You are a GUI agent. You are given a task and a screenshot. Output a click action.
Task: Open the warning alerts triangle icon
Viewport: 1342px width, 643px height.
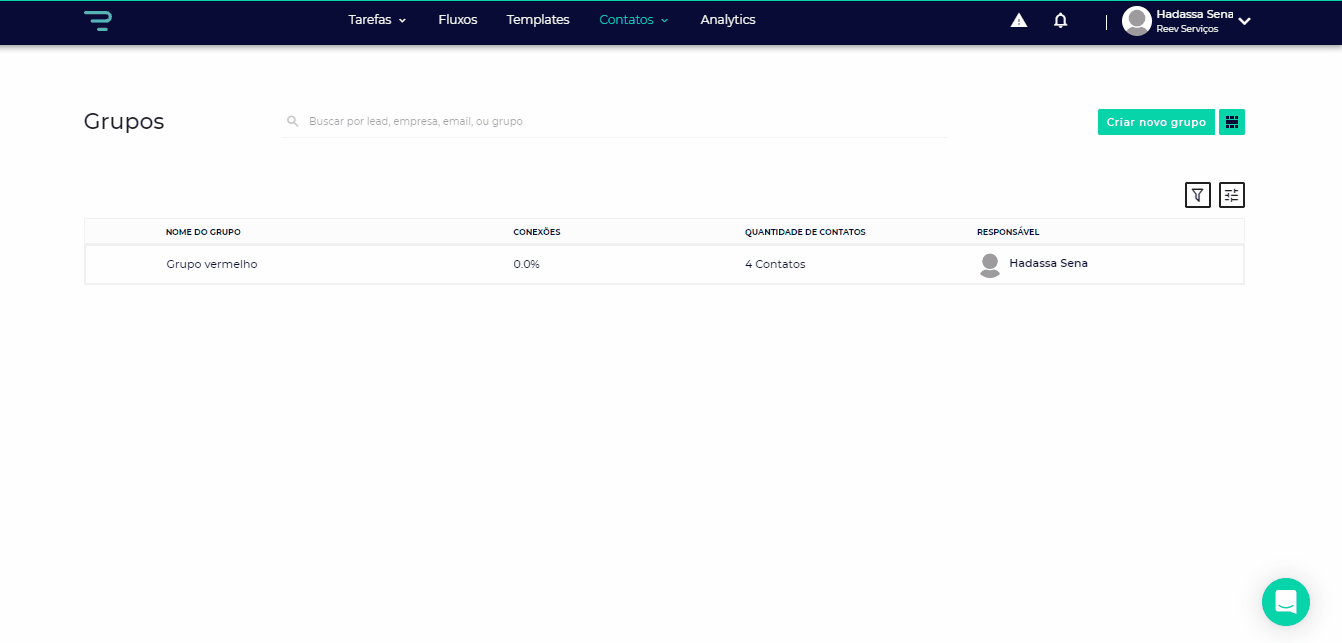[x=1018, y=20]
